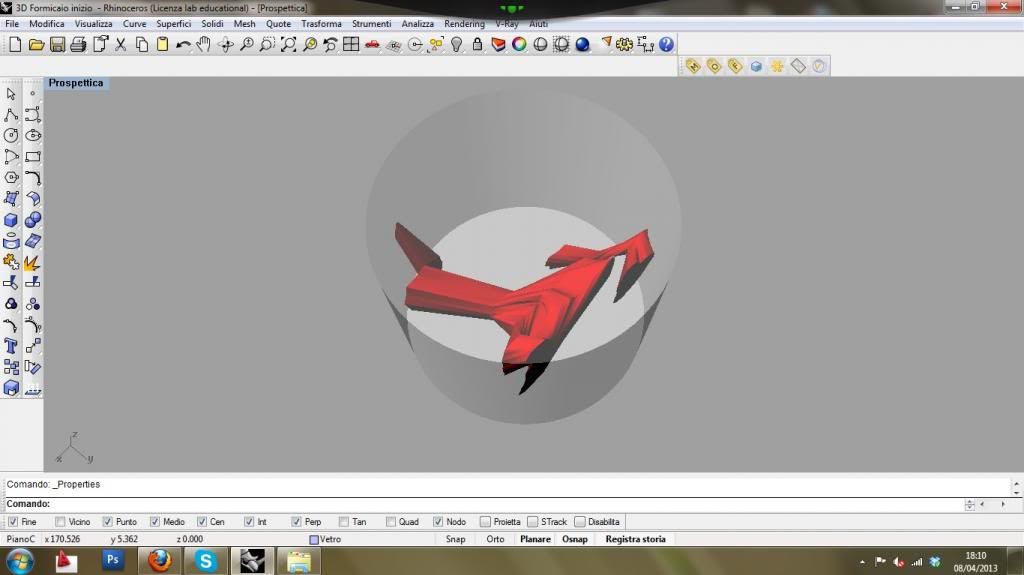Image resolution: width=1024 pixels, height=575 pixels.
Task: Select the blue Box solid tool
Action: 11,220
